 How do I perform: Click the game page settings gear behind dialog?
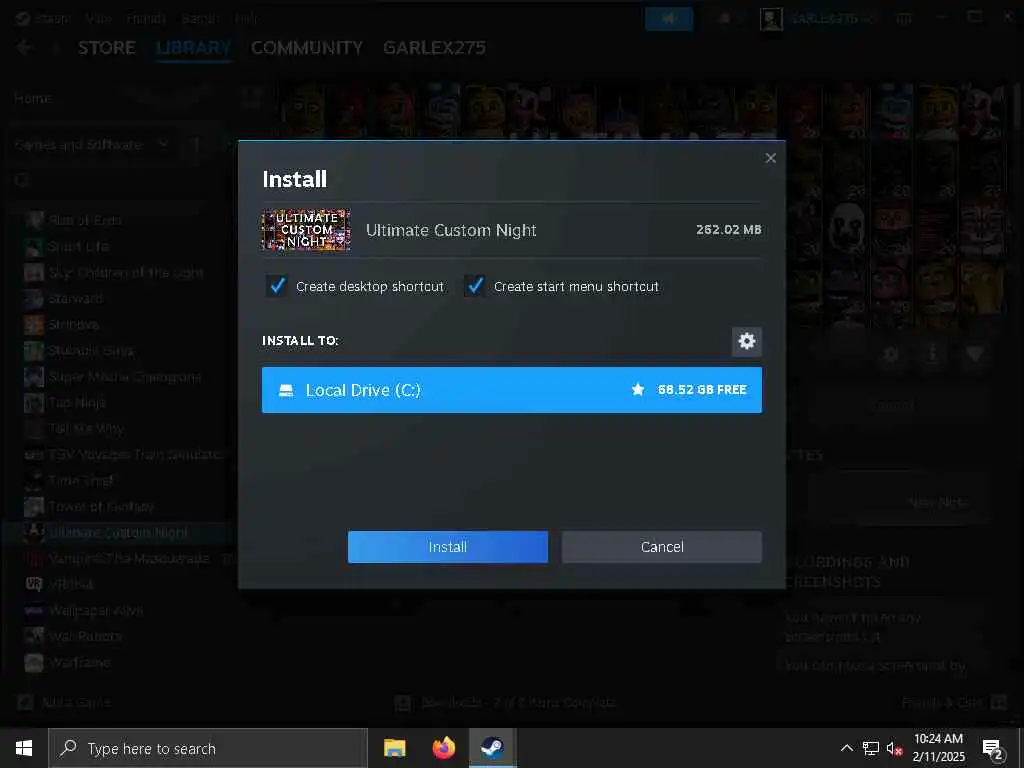click(891, 354)
